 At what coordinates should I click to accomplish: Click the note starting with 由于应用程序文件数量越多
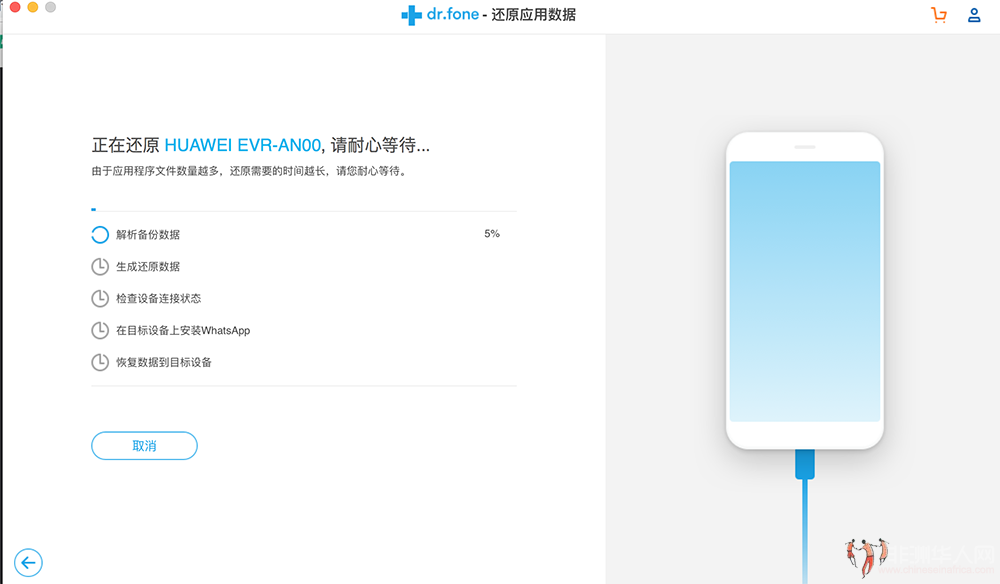point(249,171)
